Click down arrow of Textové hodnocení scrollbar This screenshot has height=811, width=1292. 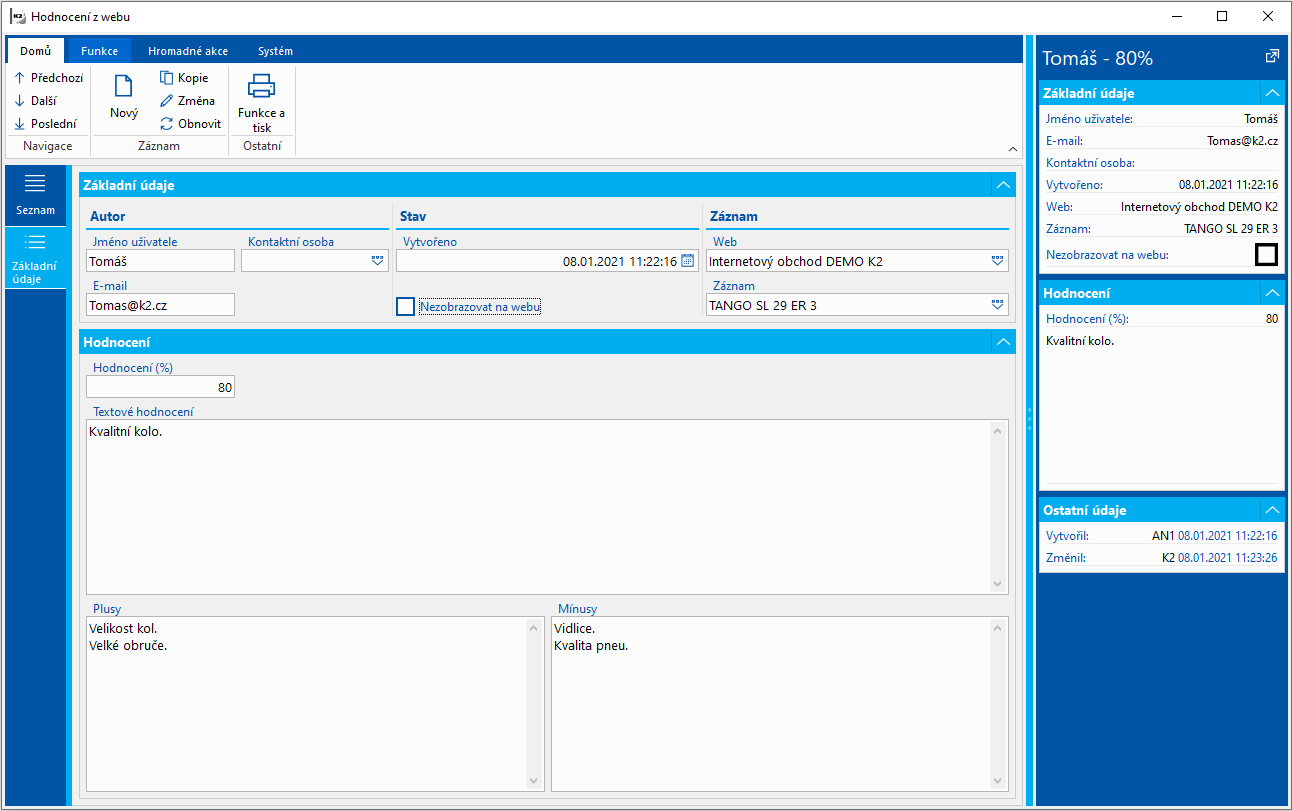998,583
